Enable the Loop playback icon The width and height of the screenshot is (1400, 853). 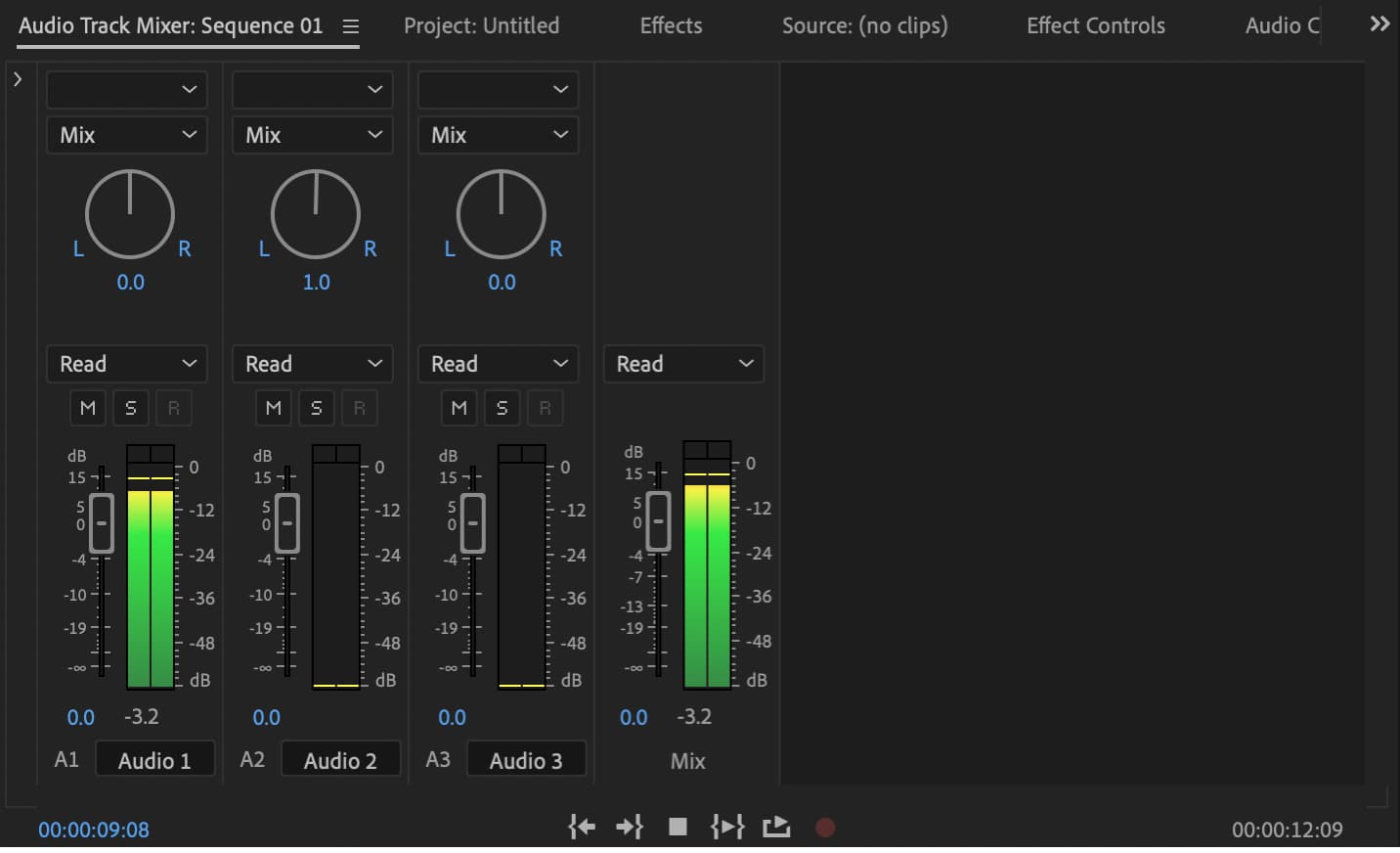[x=777, y=827]
